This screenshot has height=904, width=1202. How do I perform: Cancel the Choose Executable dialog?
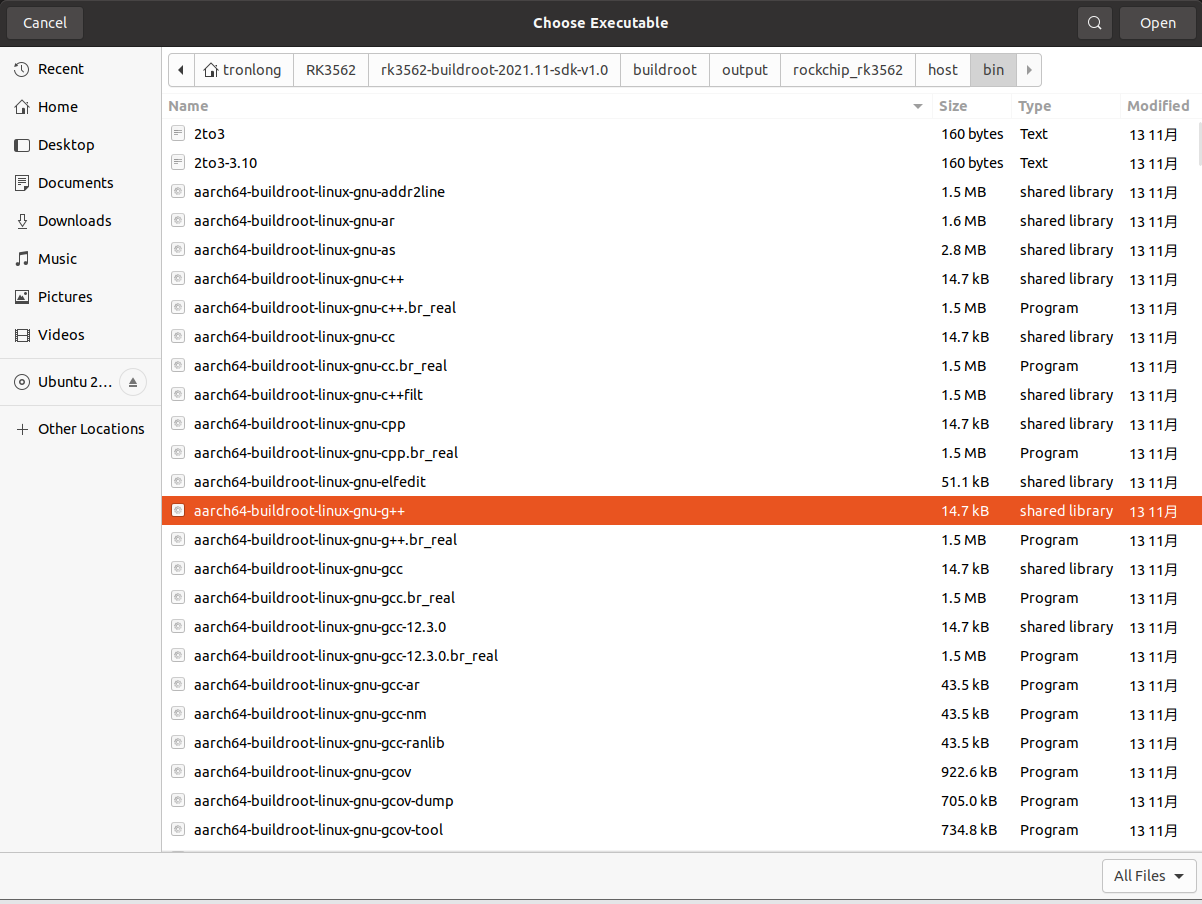point(45,23)
